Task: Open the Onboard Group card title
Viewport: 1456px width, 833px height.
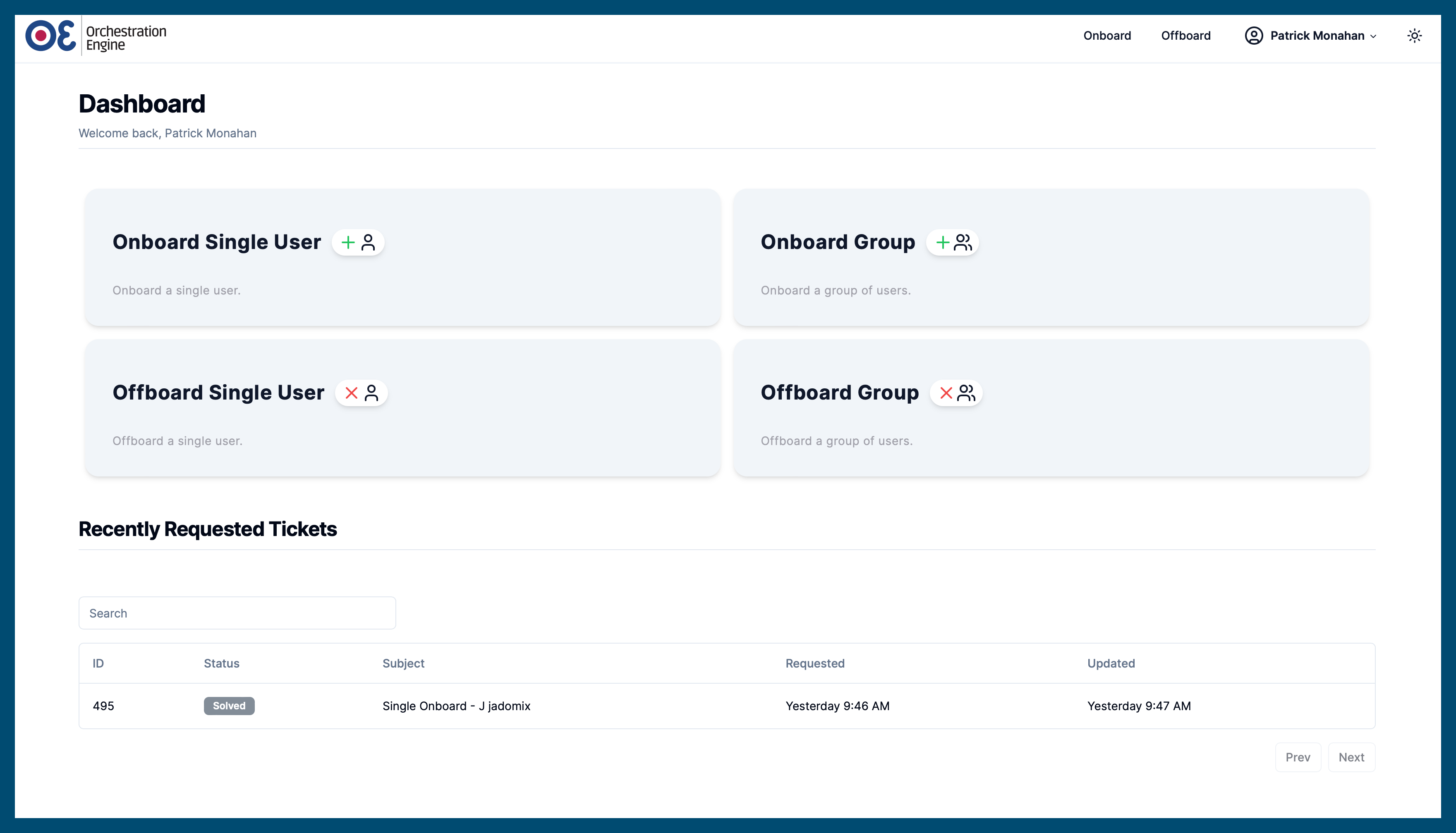Action: (x=838, y=242)
